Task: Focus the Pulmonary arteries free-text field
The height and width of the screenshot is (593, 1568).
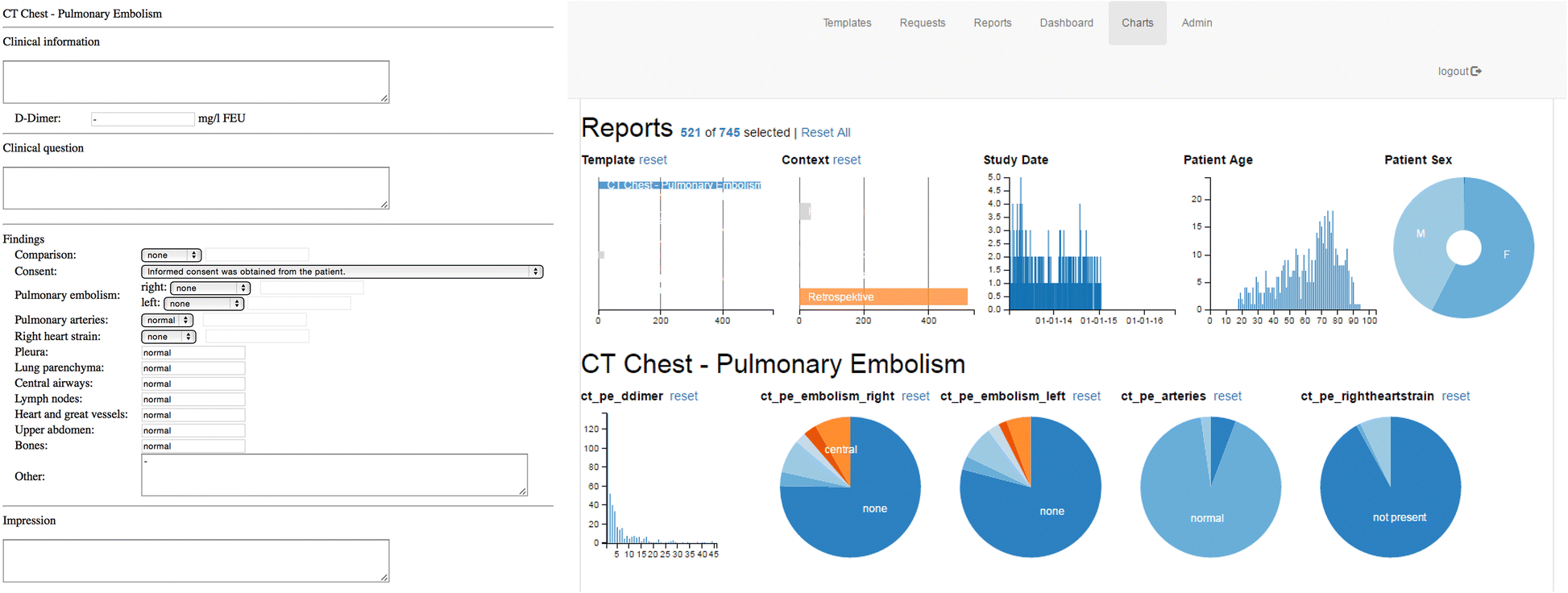Action: (255, 320)
